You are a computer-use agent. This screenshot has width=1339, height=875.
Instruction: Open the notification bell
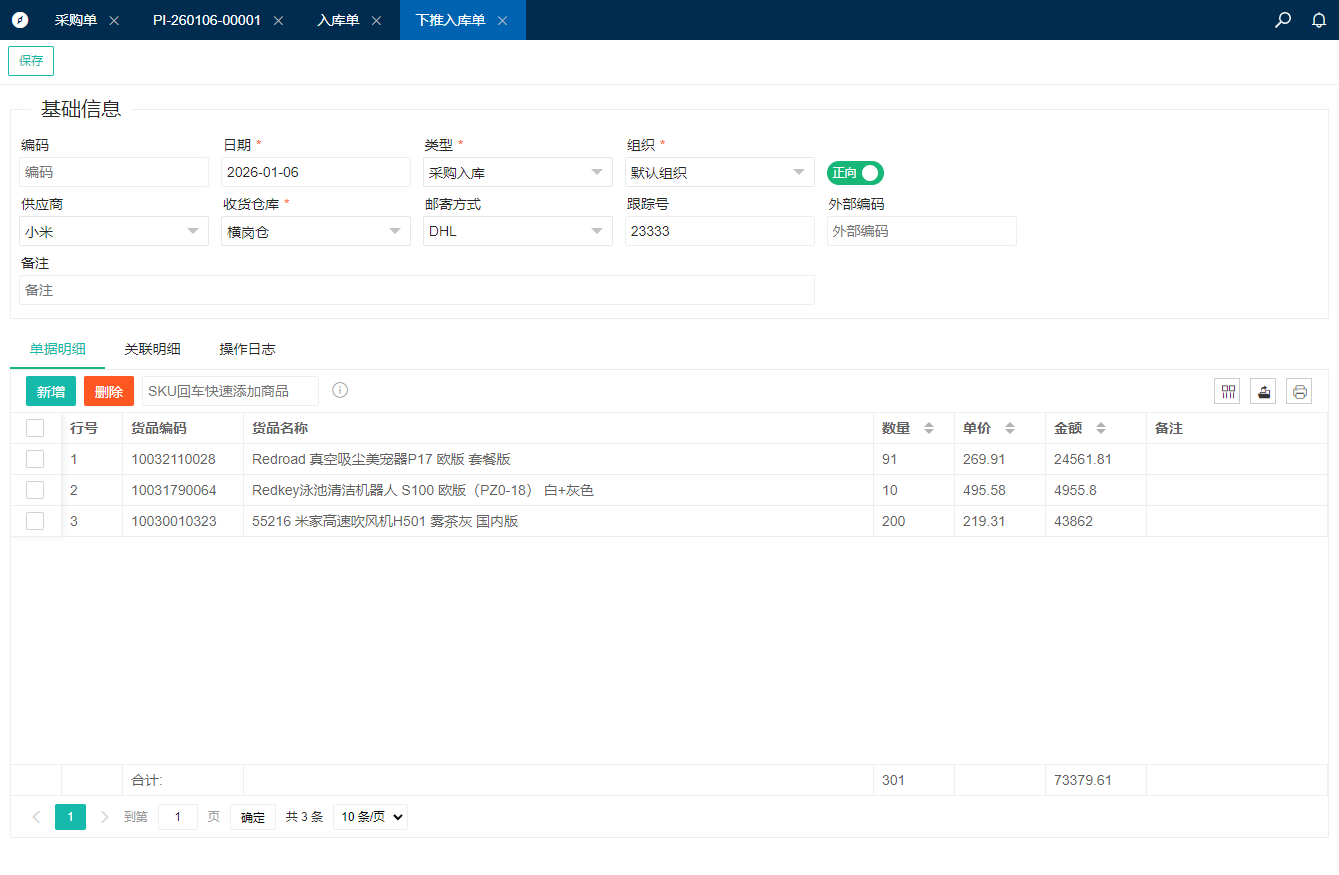tap(1319, 20)
